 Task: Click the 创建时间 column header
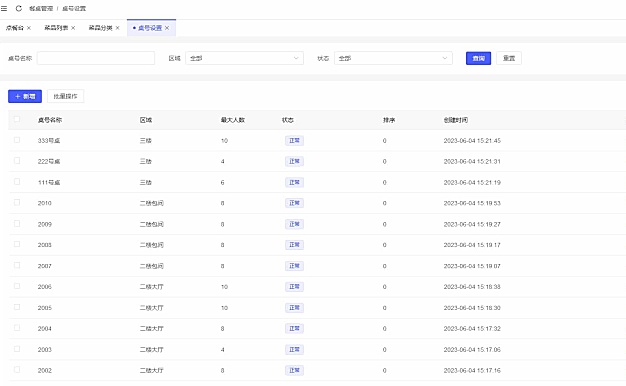click(456, 120)
